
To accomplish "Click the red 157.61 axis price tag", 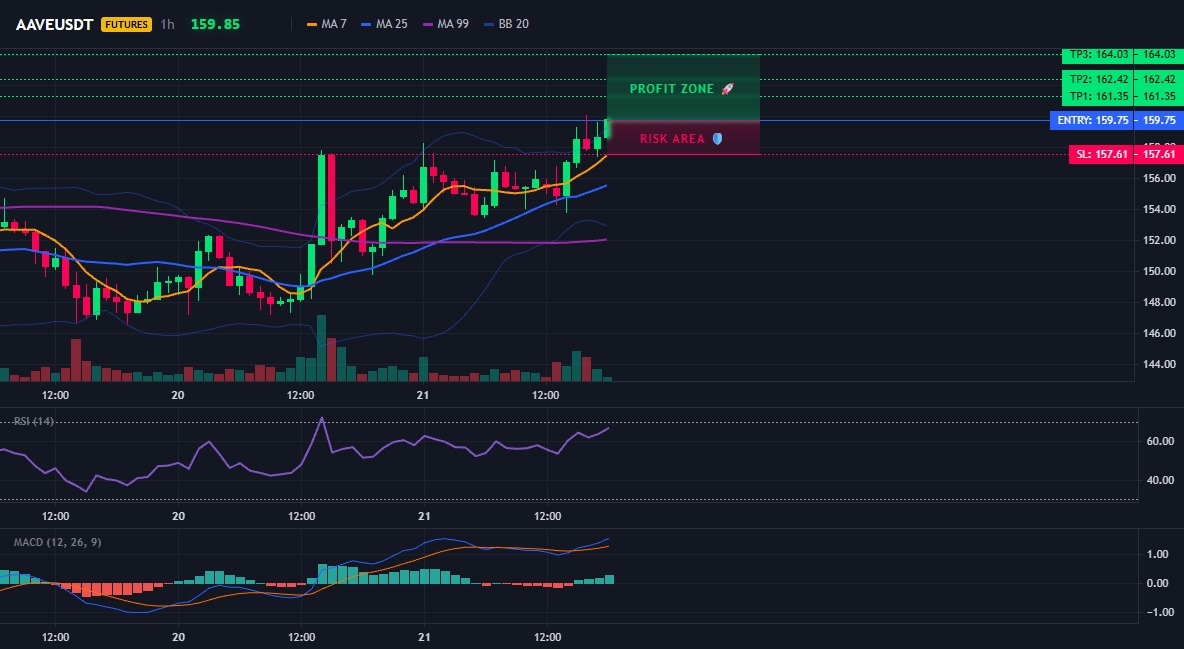I will coord(1159,154).
